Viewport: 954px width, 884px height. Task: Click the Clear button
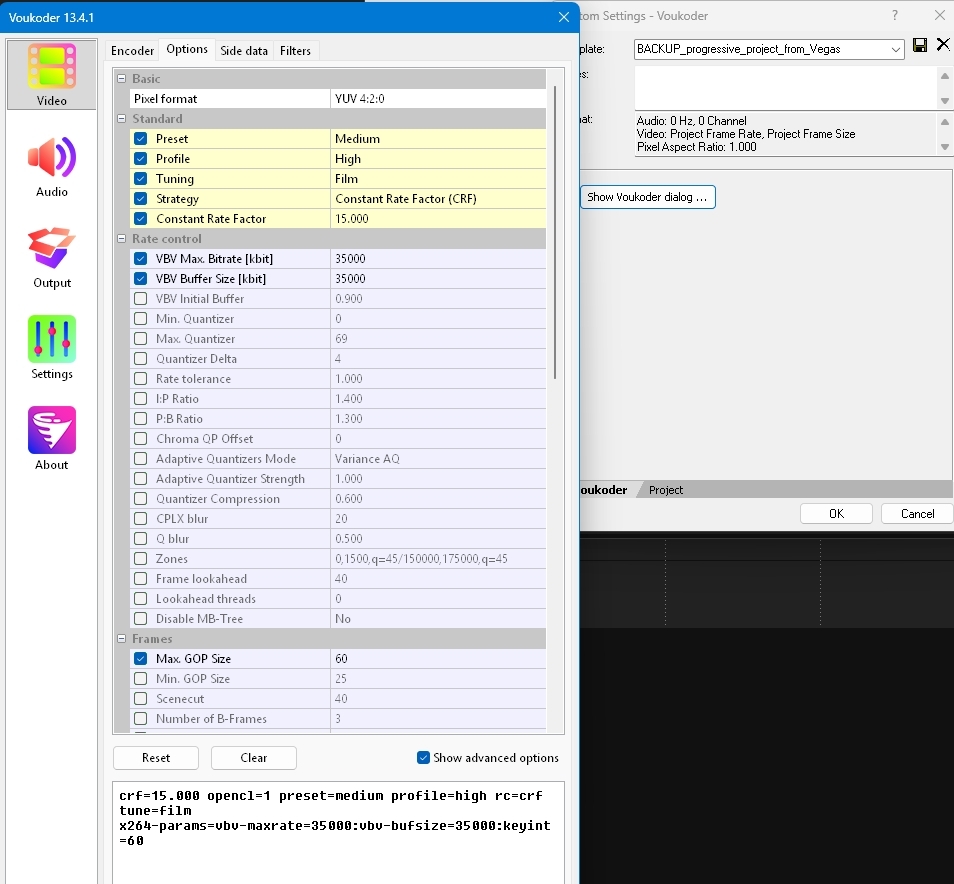pyautogui.click(x=254, y=757)
